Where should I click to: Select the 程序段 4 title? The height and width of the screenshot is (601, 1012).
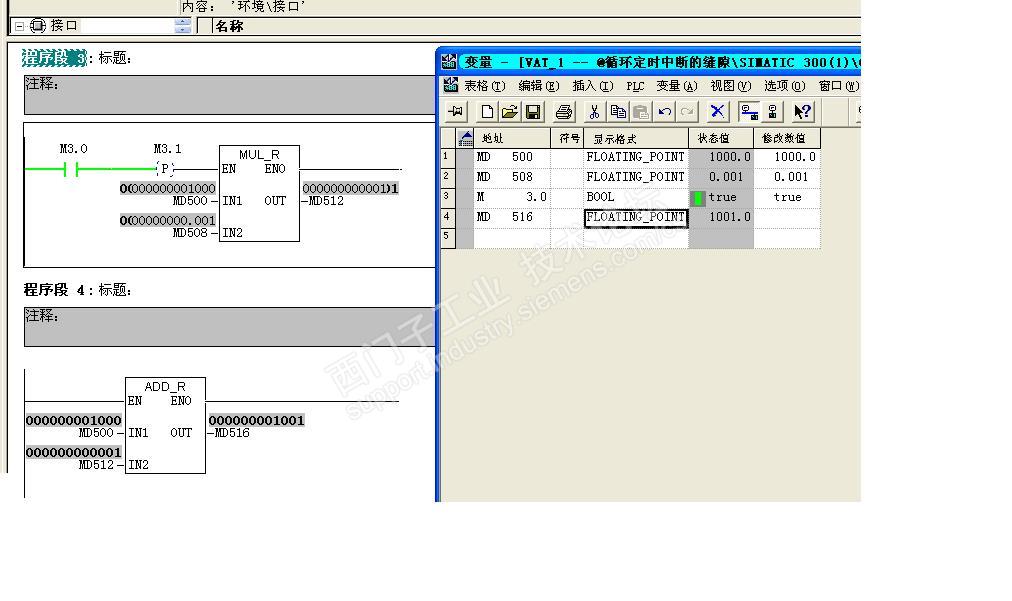(54, 290)
